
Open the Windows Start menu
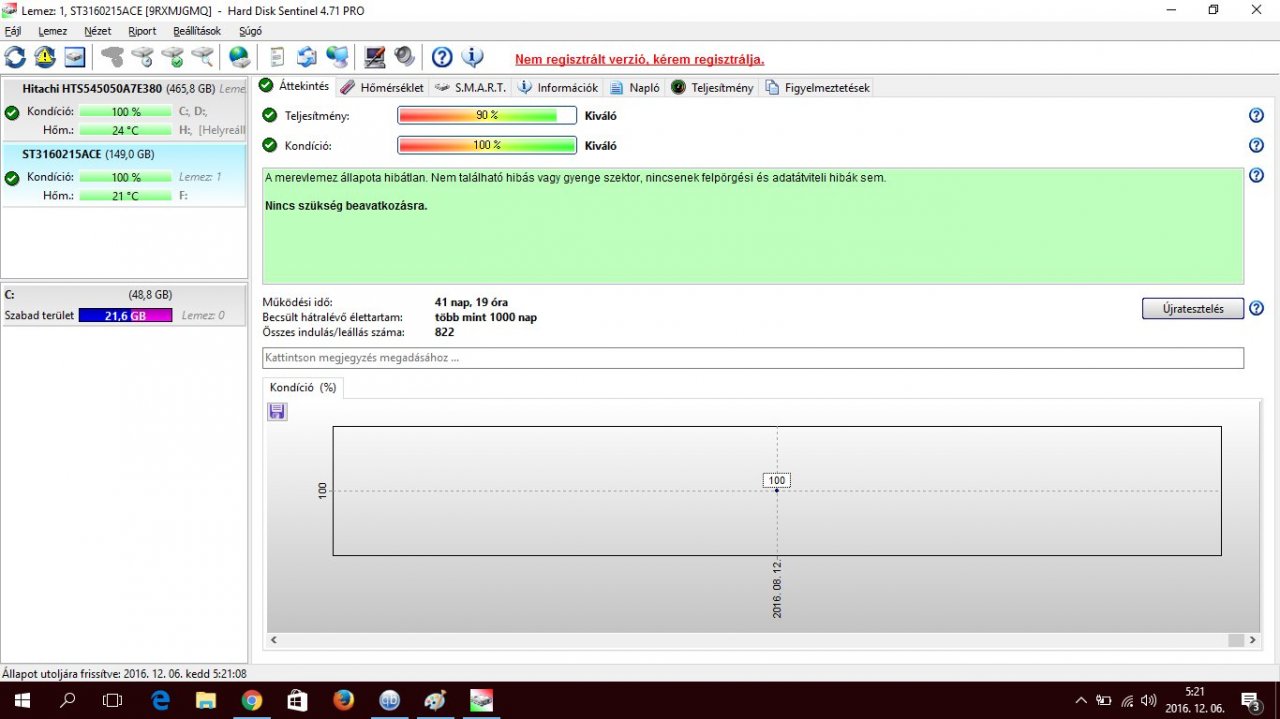(x=20, y=700)
